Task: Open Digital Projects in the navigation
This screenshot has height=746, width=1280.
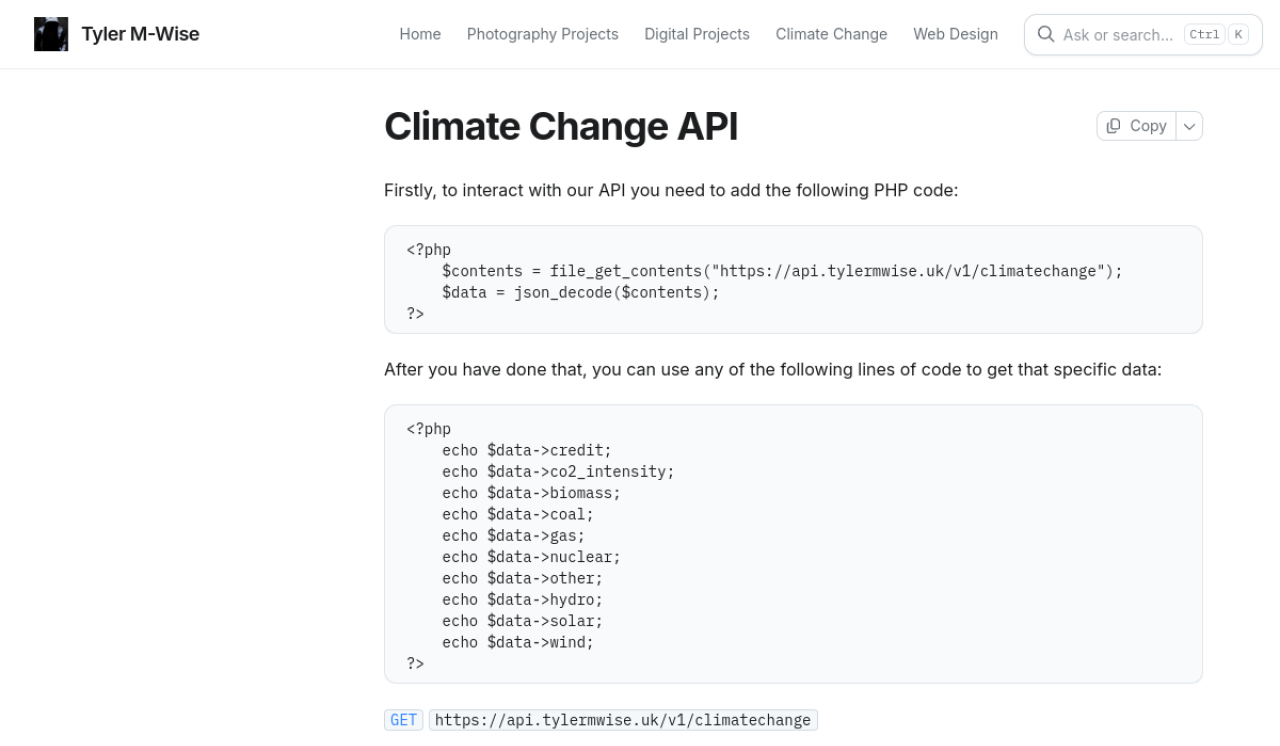Action: 696,34
